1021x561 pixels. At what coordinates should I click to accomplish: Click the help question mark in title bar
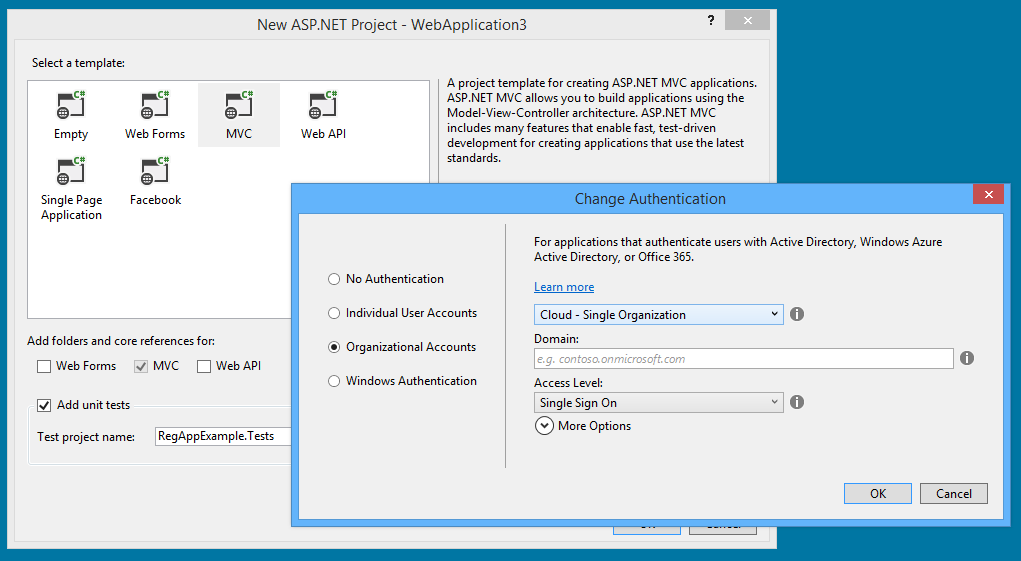711,20
